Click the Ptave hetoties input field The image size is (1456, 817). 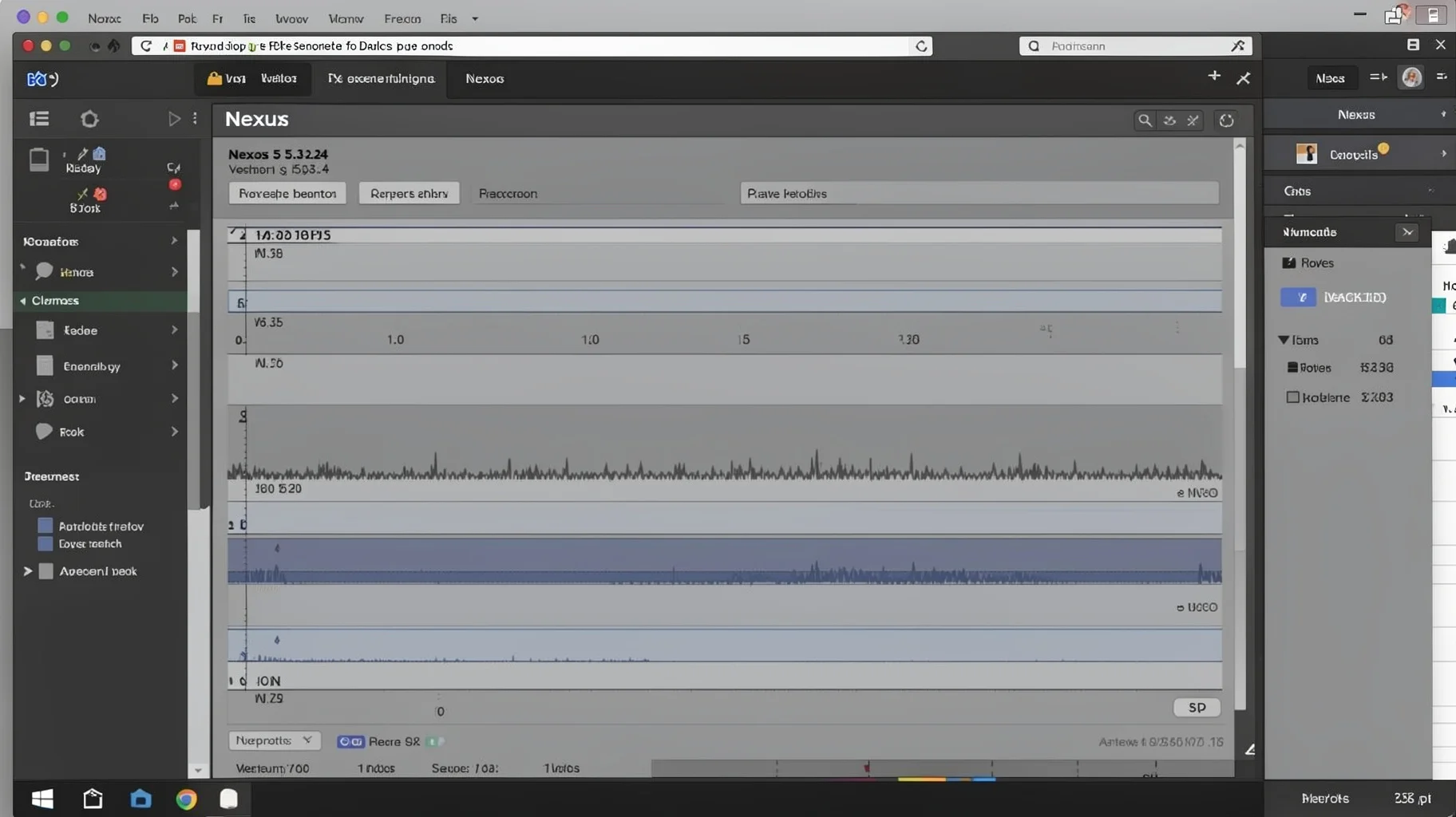tap(979, 193)
